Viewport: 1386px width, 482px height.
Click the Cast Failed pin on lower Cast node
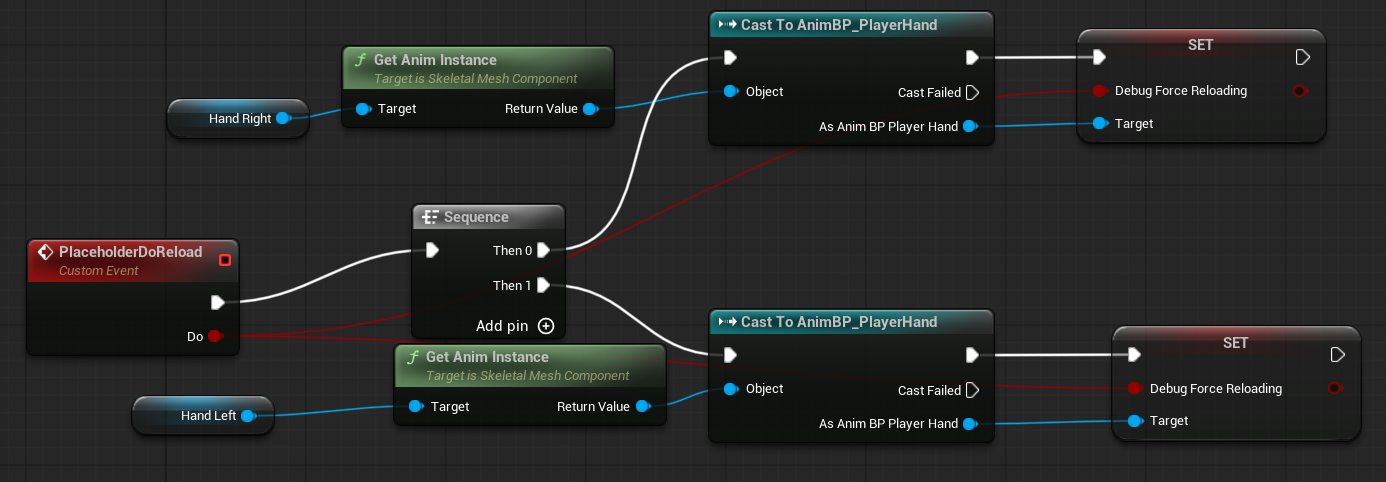[971, 391]
